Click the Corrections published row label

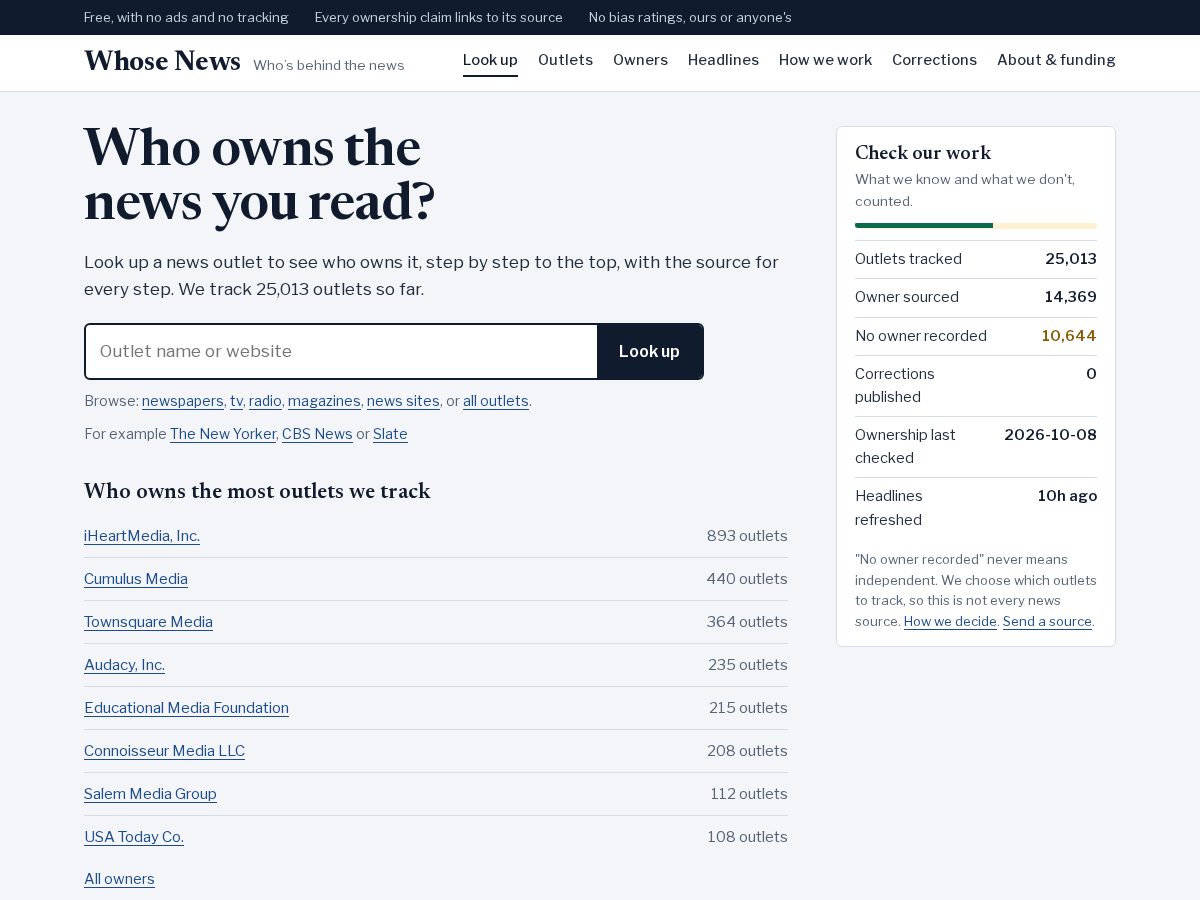point(895,385)
